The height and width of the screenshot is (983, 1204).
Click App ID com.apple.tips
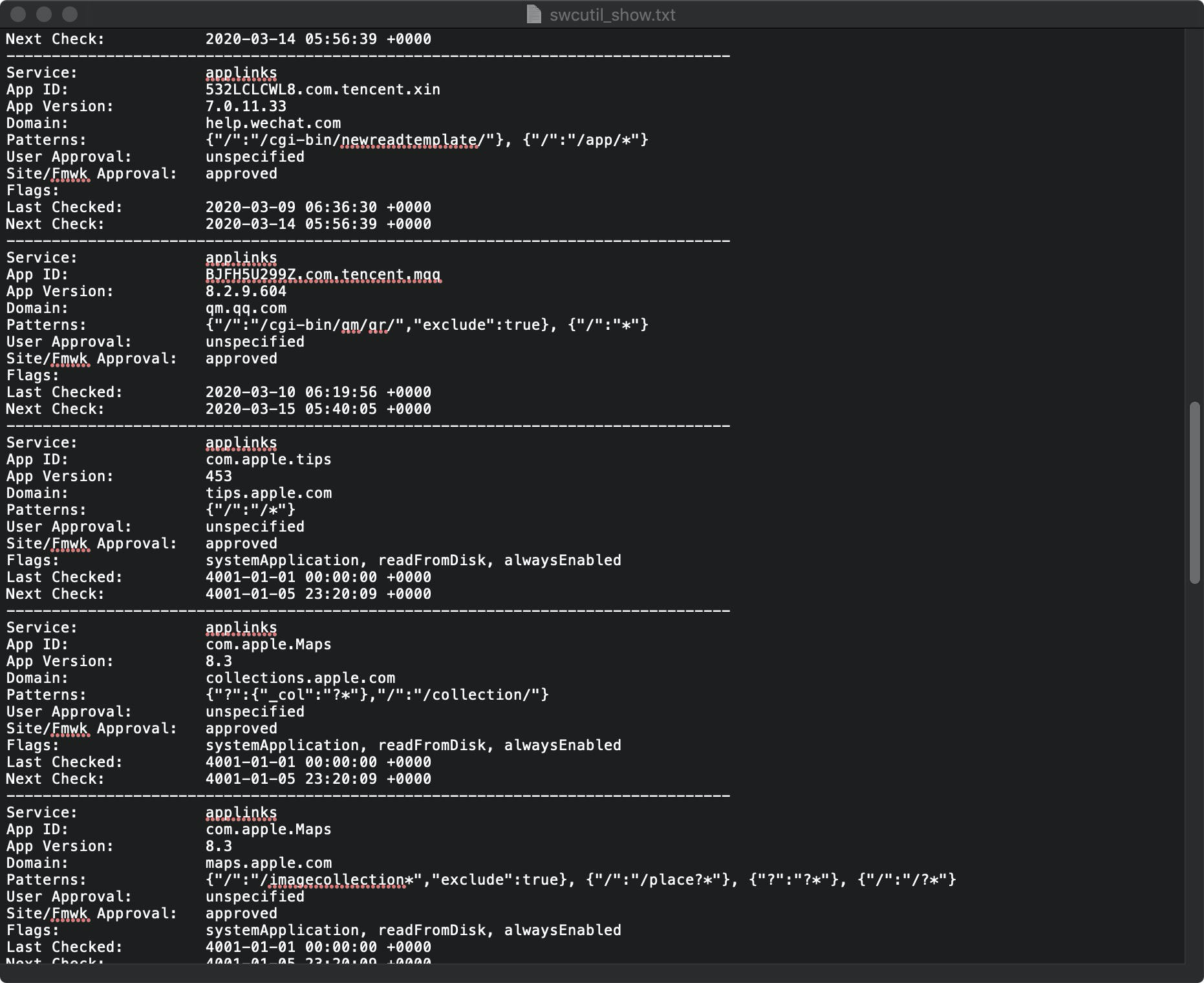click(x=268, y=459)
